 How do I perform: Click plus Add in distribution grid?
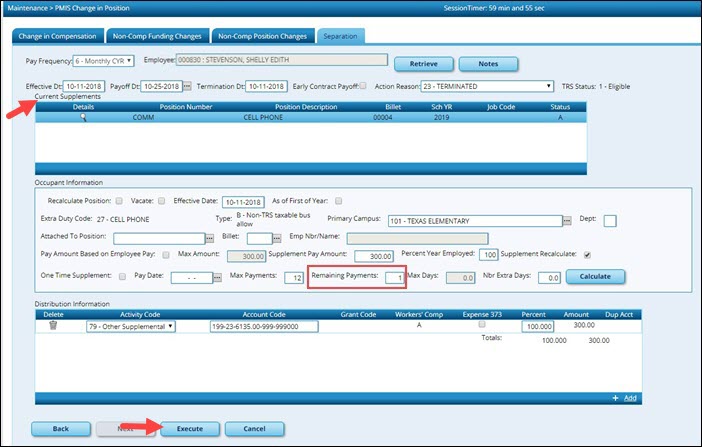point(624,398)
